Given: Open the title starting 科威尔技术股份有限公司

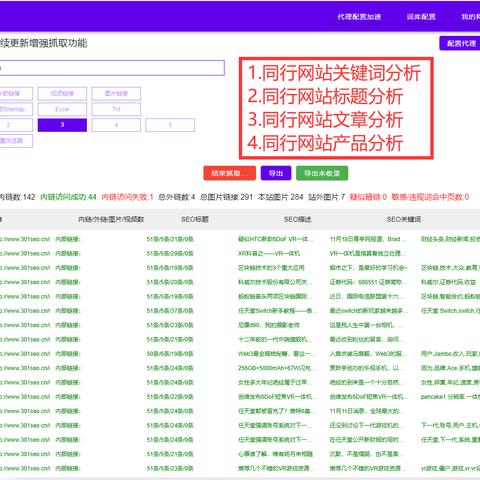Looking at the screenshot, I should [x=274, y=282].
